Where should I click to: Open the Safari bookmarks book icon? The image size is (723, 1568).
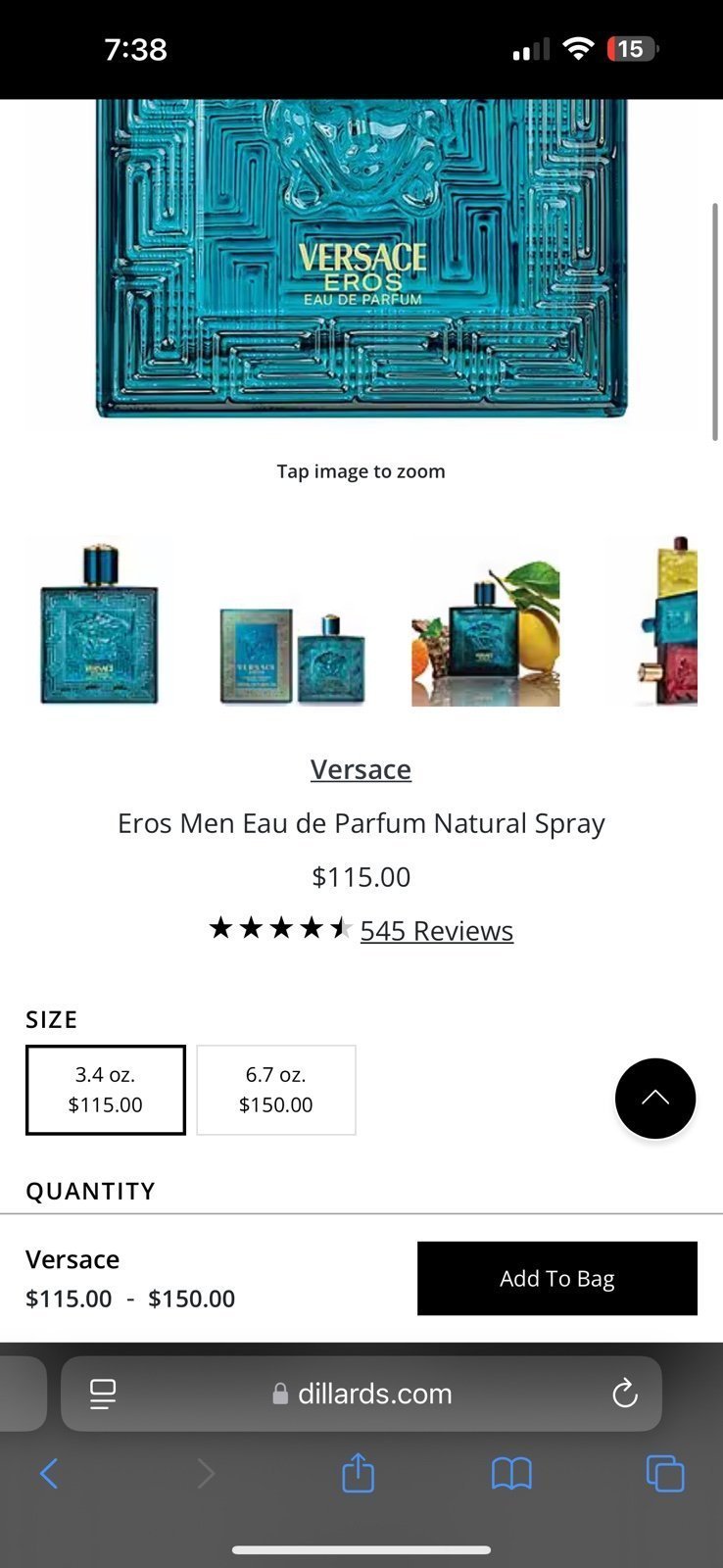coord(511,1473)
